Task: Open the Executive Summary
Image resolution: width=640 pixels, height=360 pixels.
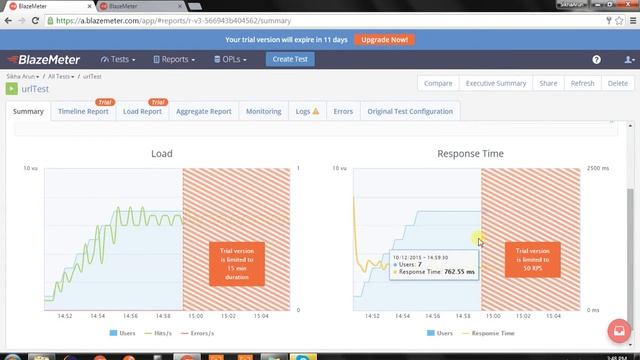Action: 496,83
